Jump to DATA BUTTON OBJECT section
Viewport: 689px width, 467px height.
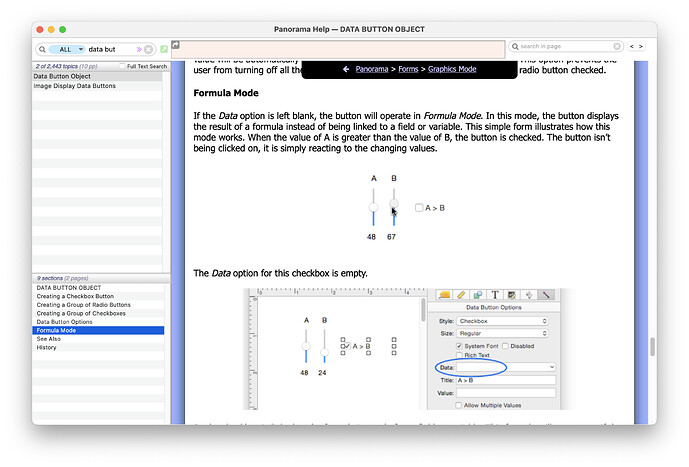(x=98, y=288)
